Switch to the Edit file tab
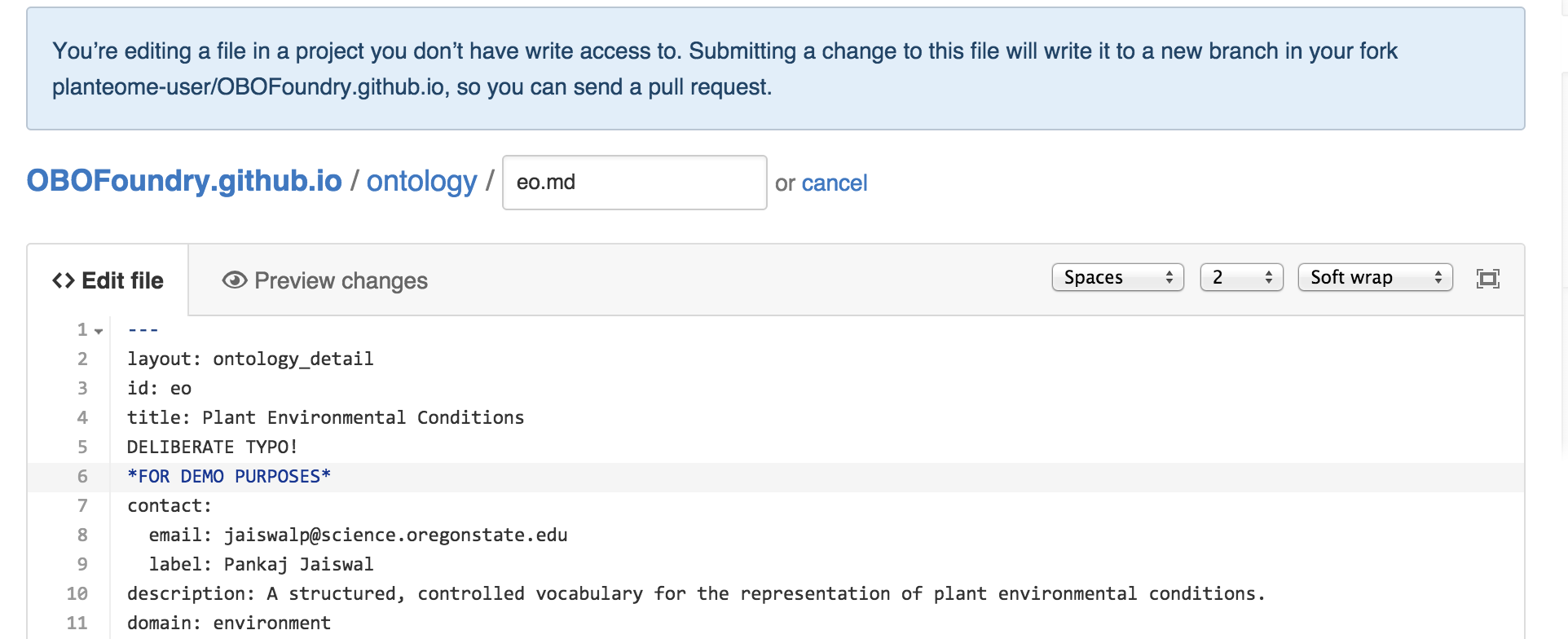The width and height of the screenshot is (1568, 639). coord(108,280)
